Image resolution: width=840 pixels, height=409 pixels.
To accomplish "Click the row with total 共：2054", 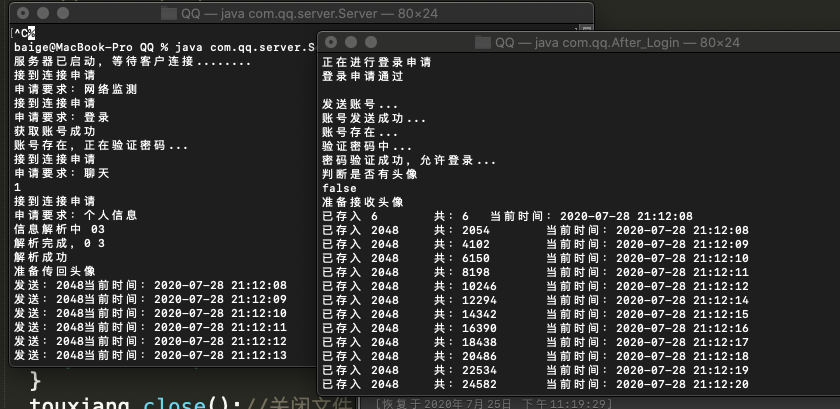I will [x=535, y=230].
